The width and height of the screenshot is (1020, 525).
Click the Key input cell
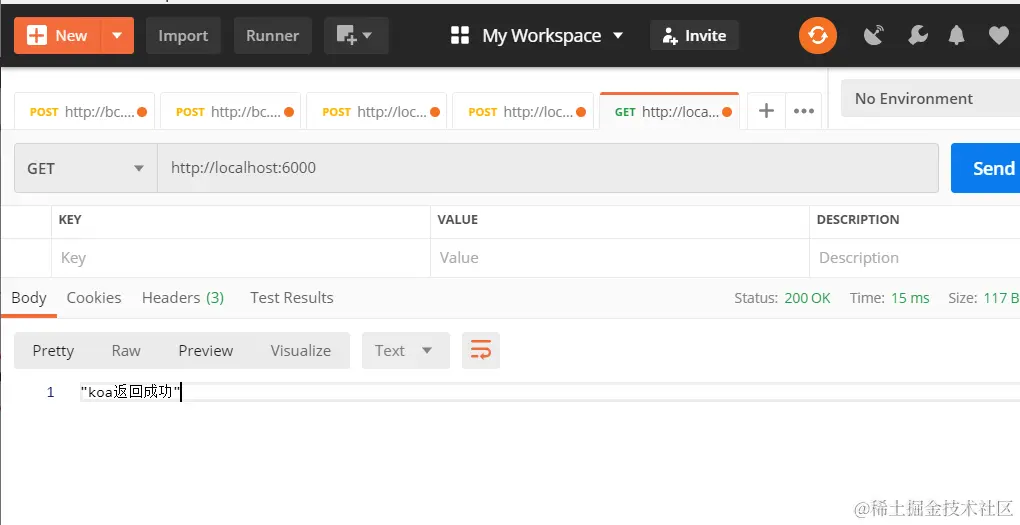[x=241, y=258]
